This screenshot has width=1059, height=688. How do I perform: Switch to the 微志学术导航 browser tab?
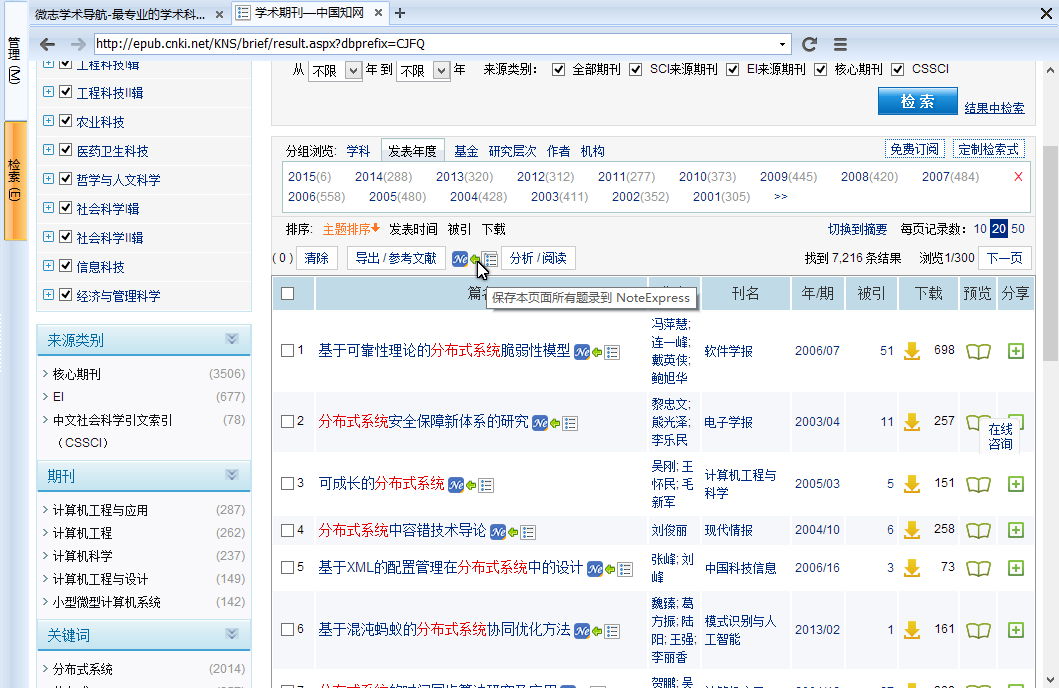(x=120, y=14)
